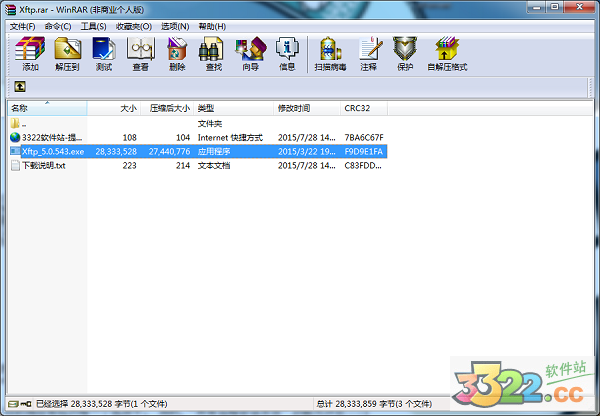This screenshot has width=600, height=416.
Task: Click CRC32 value 7BA6C67F
Action: 364,137
